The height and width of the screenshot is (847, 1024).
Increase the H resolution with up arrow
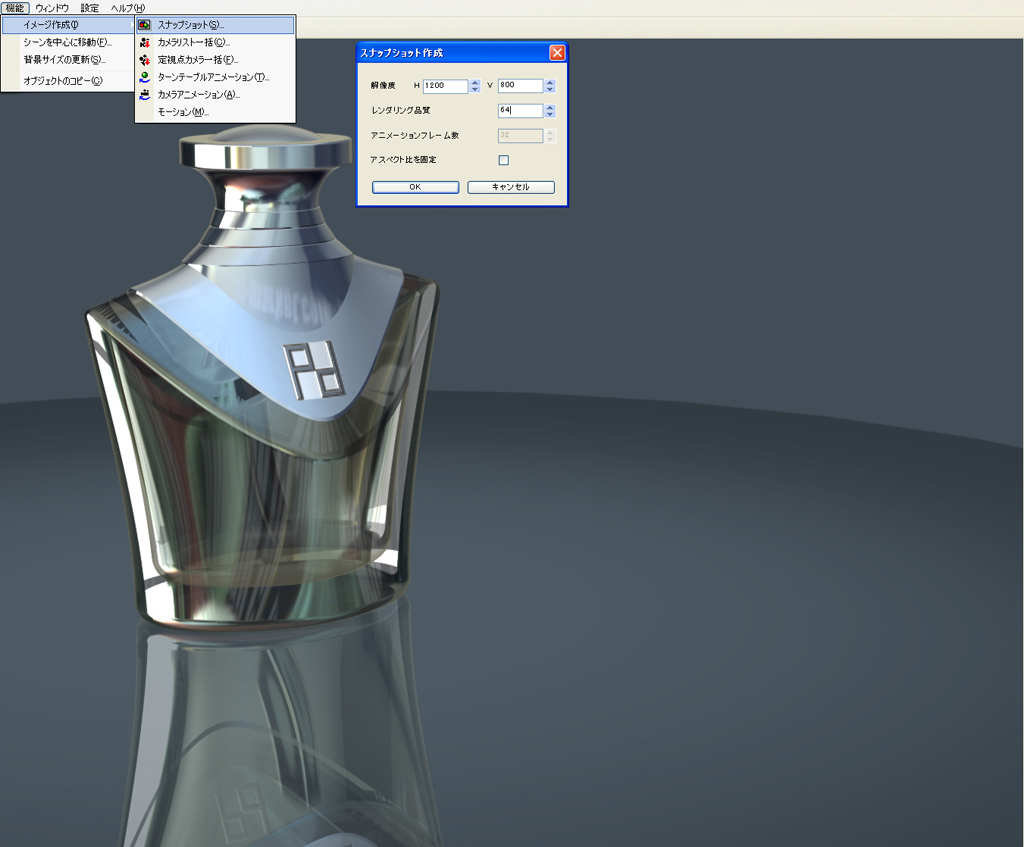click(475, 83)
